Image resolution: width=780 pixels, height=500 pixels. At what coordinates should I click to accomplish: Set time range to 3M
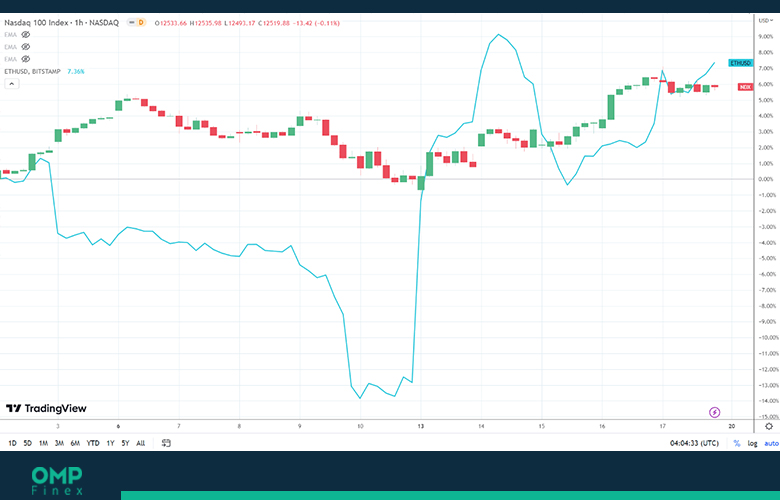click(59, 443)
